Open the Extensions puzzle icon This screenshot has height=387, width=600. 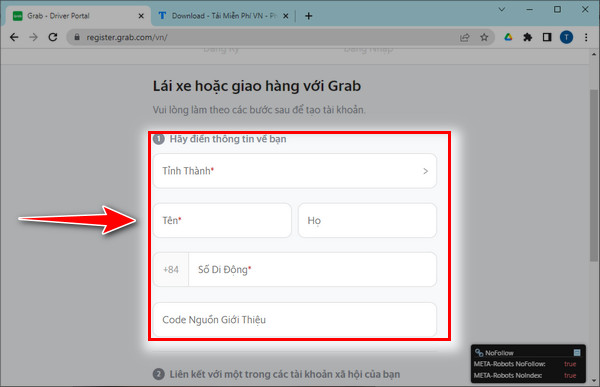click(528, 37)
